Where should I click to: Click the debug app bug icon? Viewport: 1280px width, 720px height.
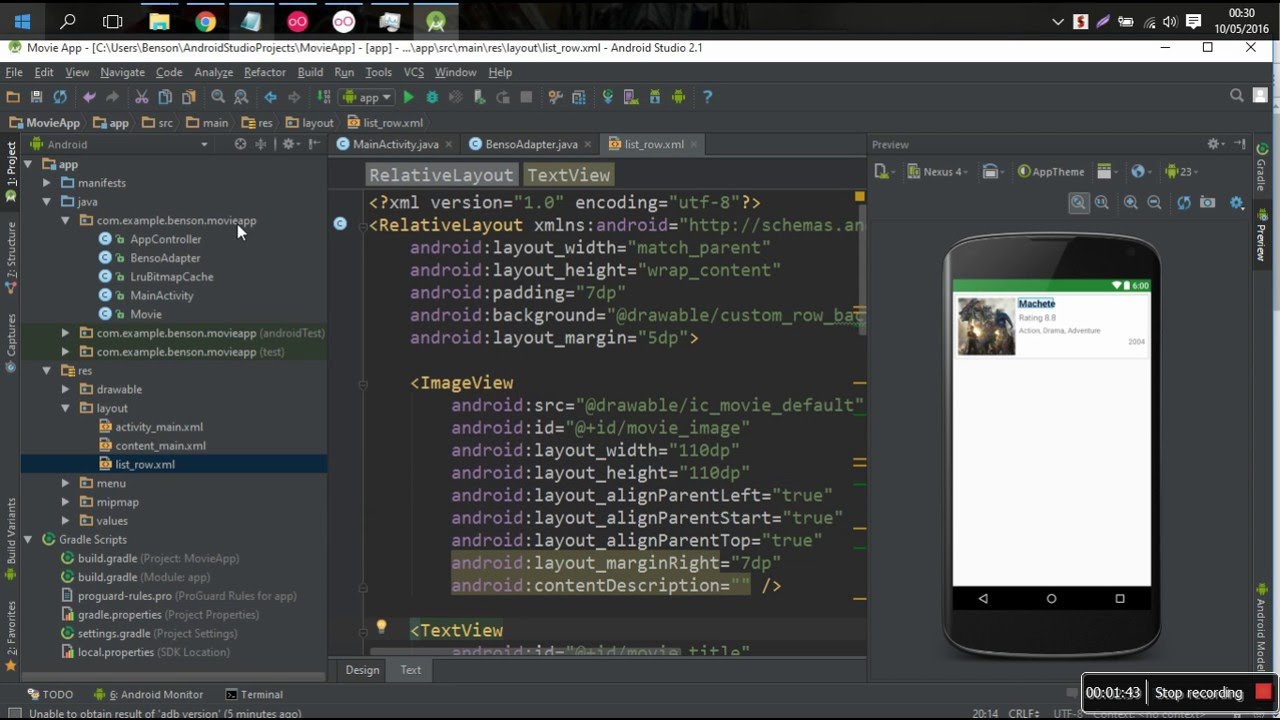point(432,97)
